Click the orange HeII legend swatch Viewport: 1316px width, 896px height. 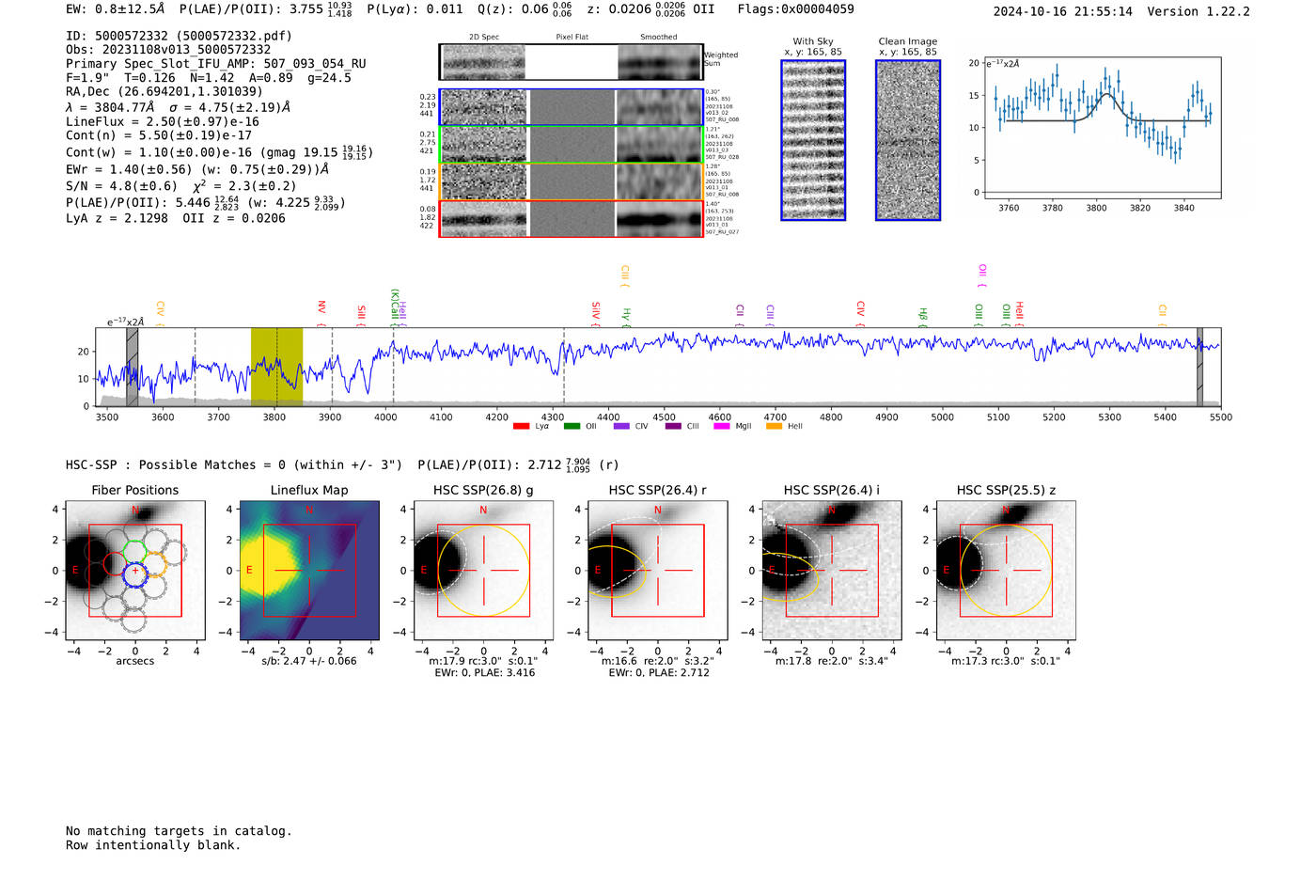774,427
